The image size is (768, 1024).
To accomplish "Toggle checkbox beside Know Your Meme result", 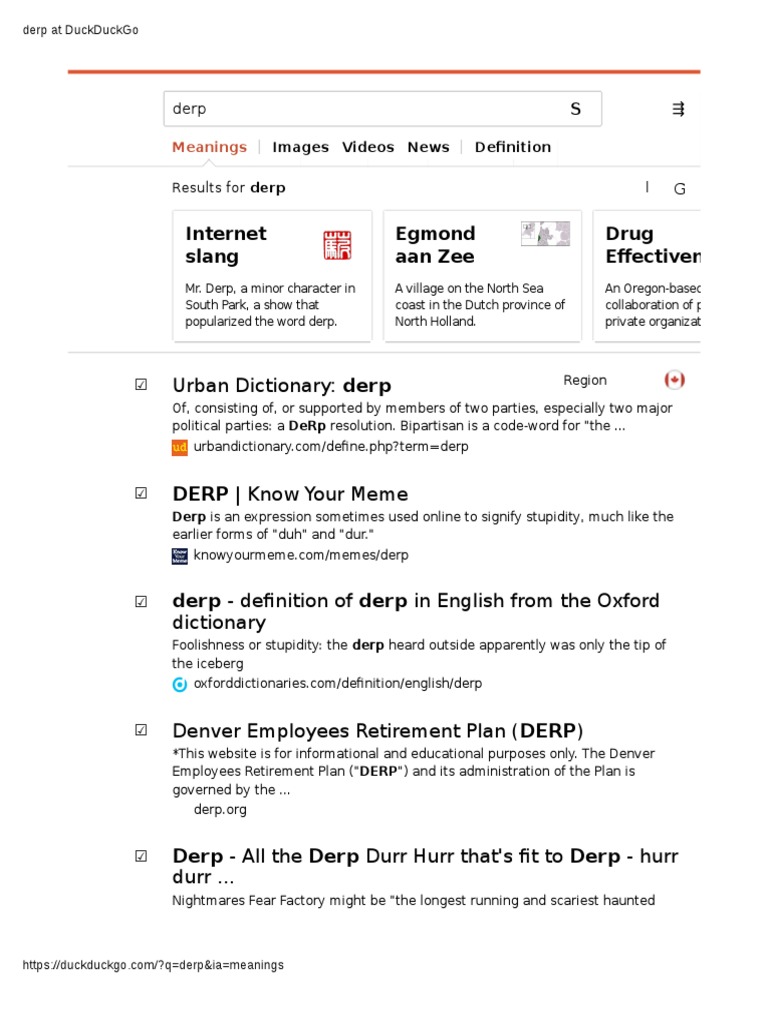I will 141,493.
